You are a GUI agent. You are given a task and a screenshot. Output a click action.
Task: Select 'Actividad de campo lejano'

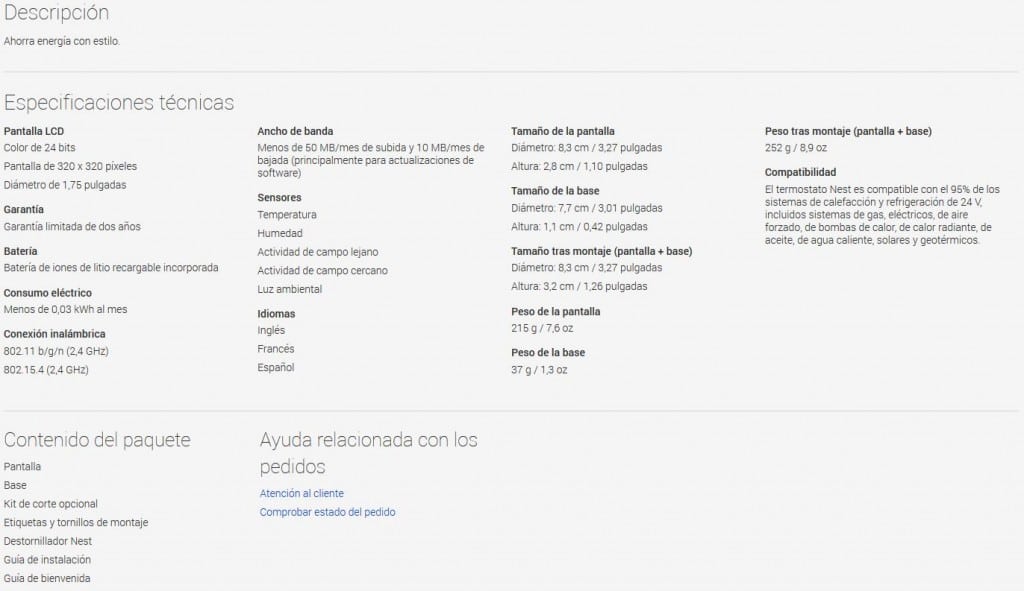[x=317, y=252]
